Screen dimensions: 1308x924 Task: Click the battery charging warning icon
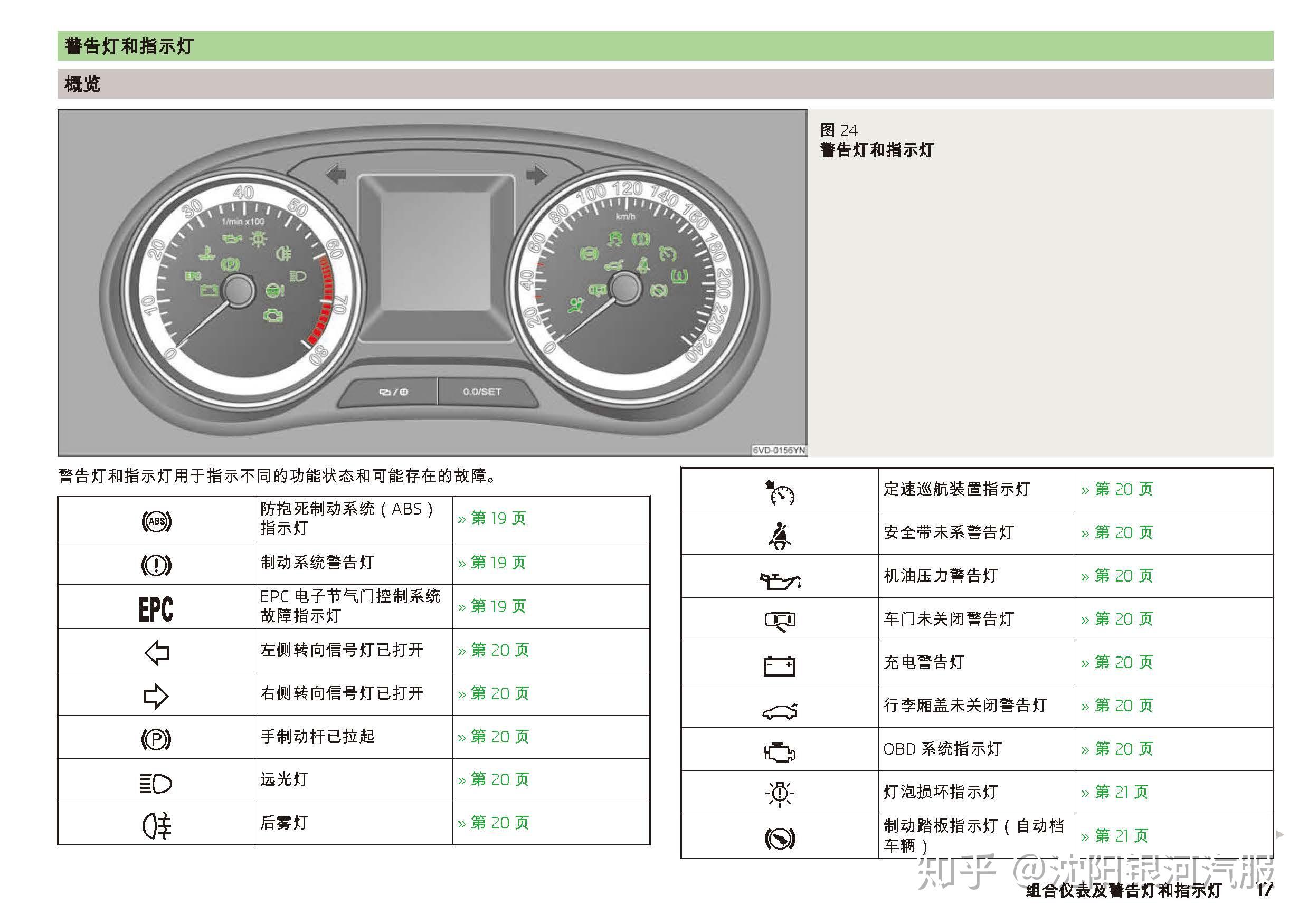780,665
